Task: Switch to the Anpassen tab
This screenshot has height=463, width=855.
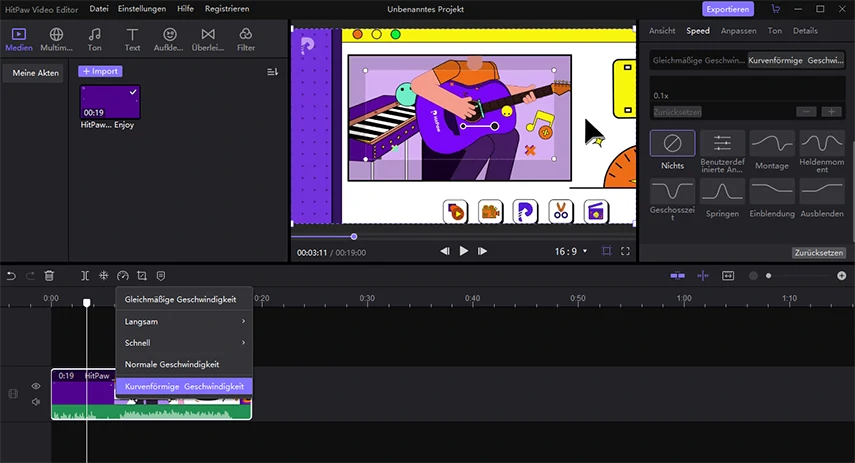Action: tap(738, 31)
